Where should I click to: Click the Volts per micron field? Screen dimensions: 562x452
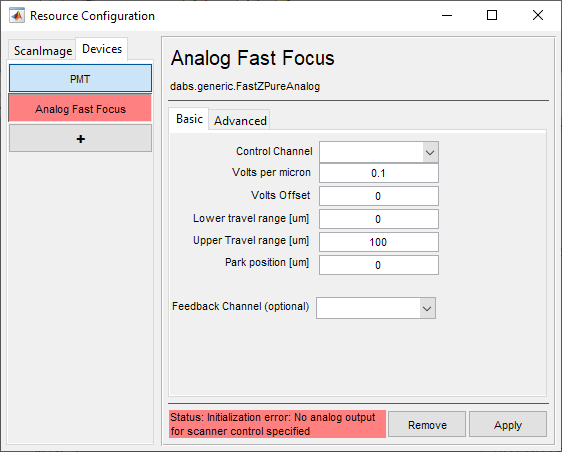[x=379, y=173]
